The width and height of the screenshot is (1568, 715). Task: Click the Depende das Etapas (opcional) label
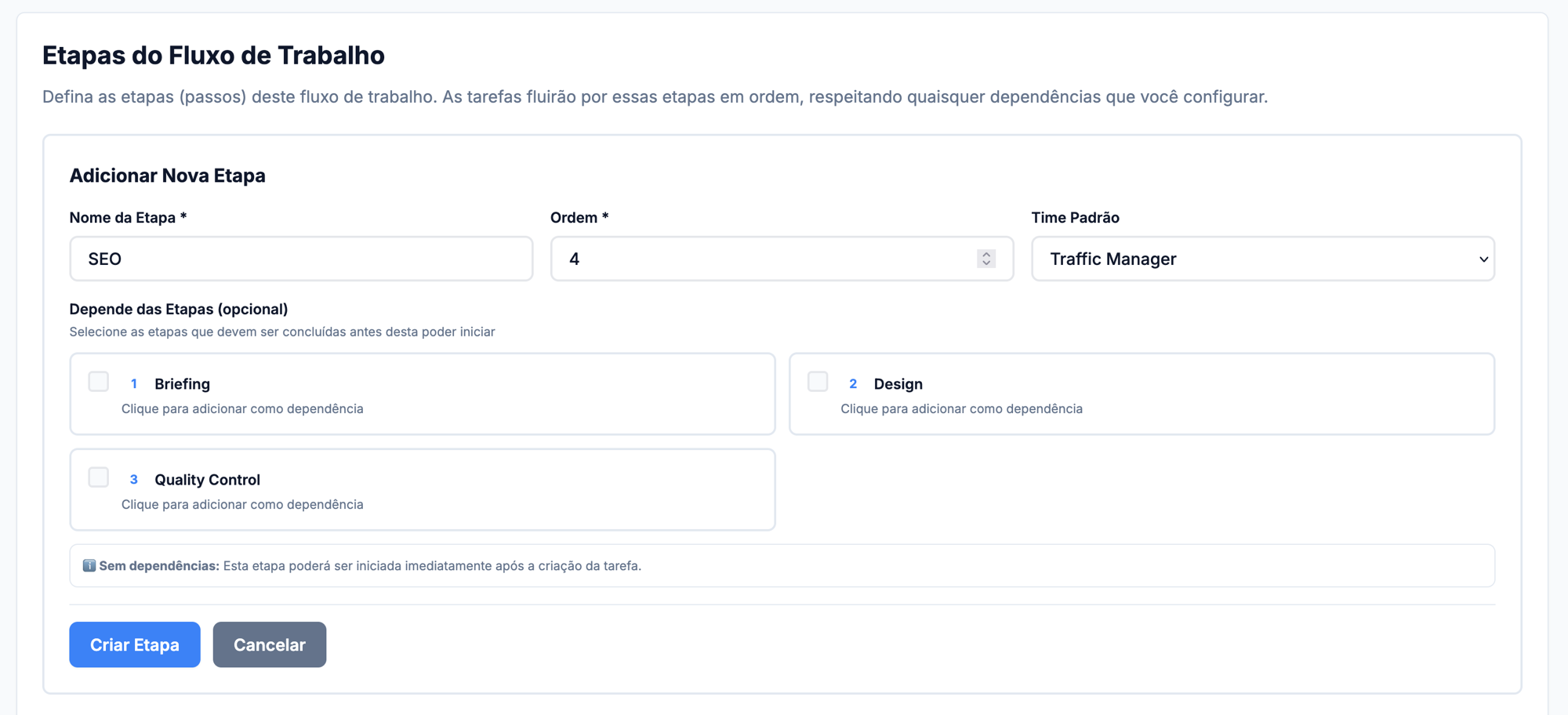(179, 309)
